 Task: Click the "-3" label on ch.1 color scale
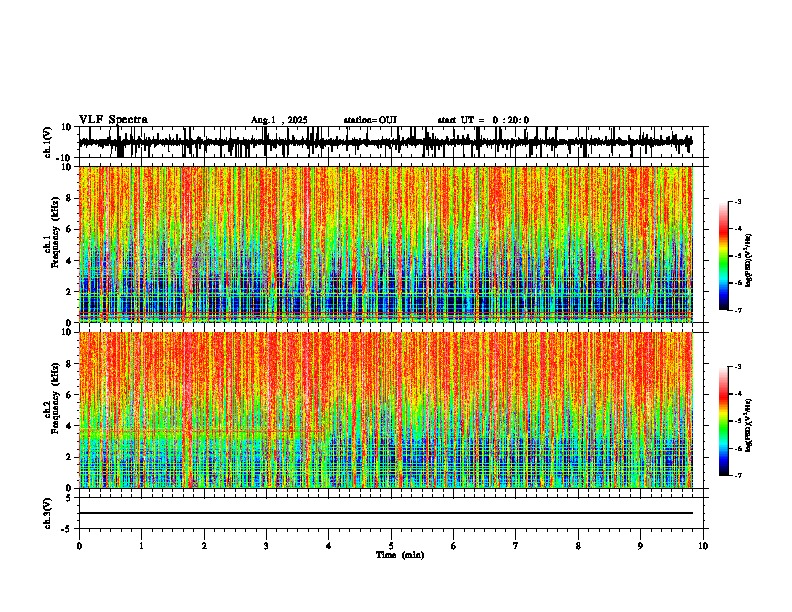(x=737, y=201)
